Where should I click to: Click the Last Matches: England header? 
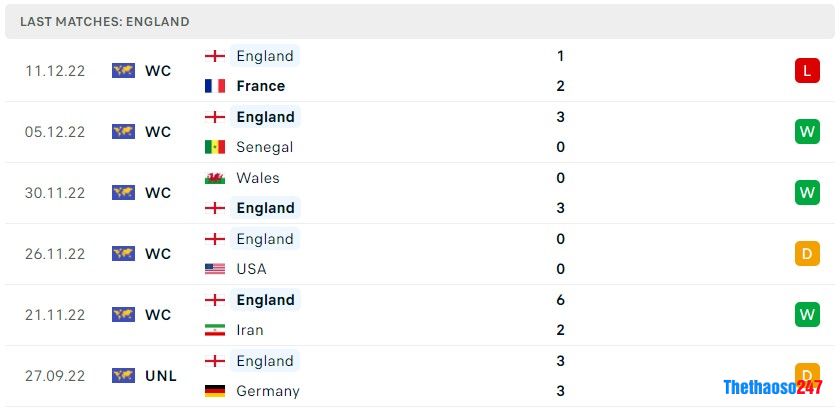104,21
